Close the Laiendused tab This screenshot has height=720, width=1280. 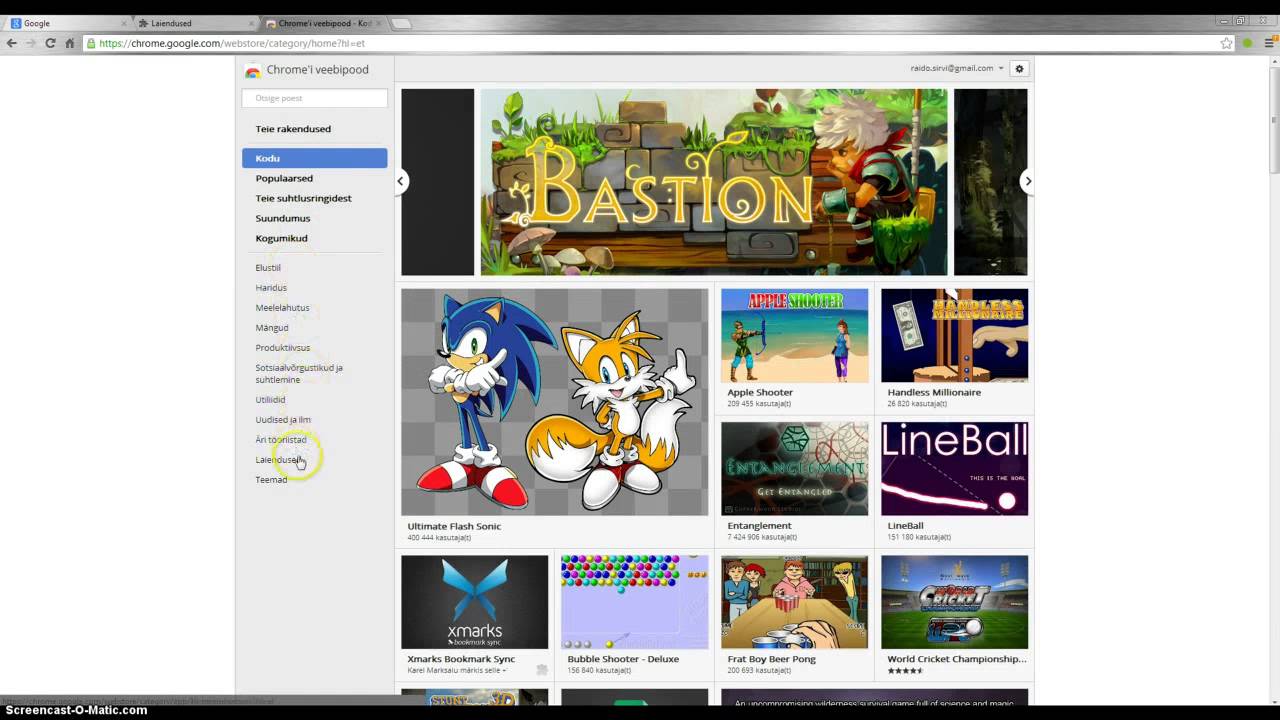253,23
